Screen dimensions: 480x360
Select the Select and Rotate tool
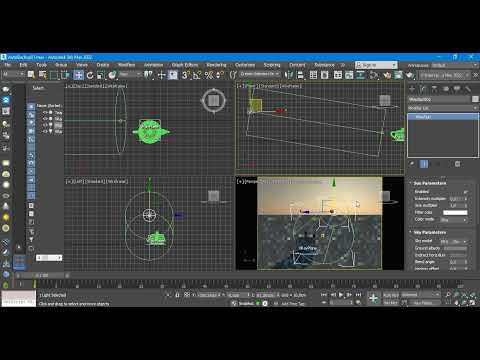[90, 75]
